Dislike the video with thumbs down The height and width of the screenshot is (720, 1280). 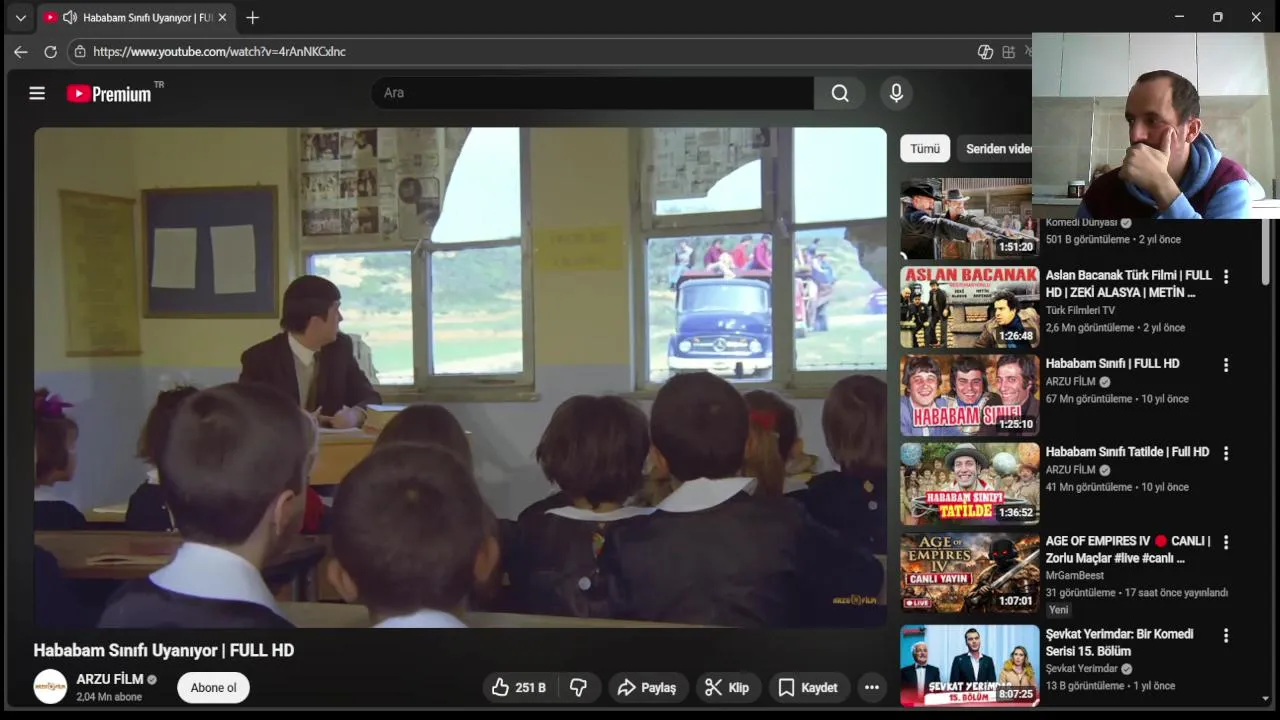coord(578,687)
